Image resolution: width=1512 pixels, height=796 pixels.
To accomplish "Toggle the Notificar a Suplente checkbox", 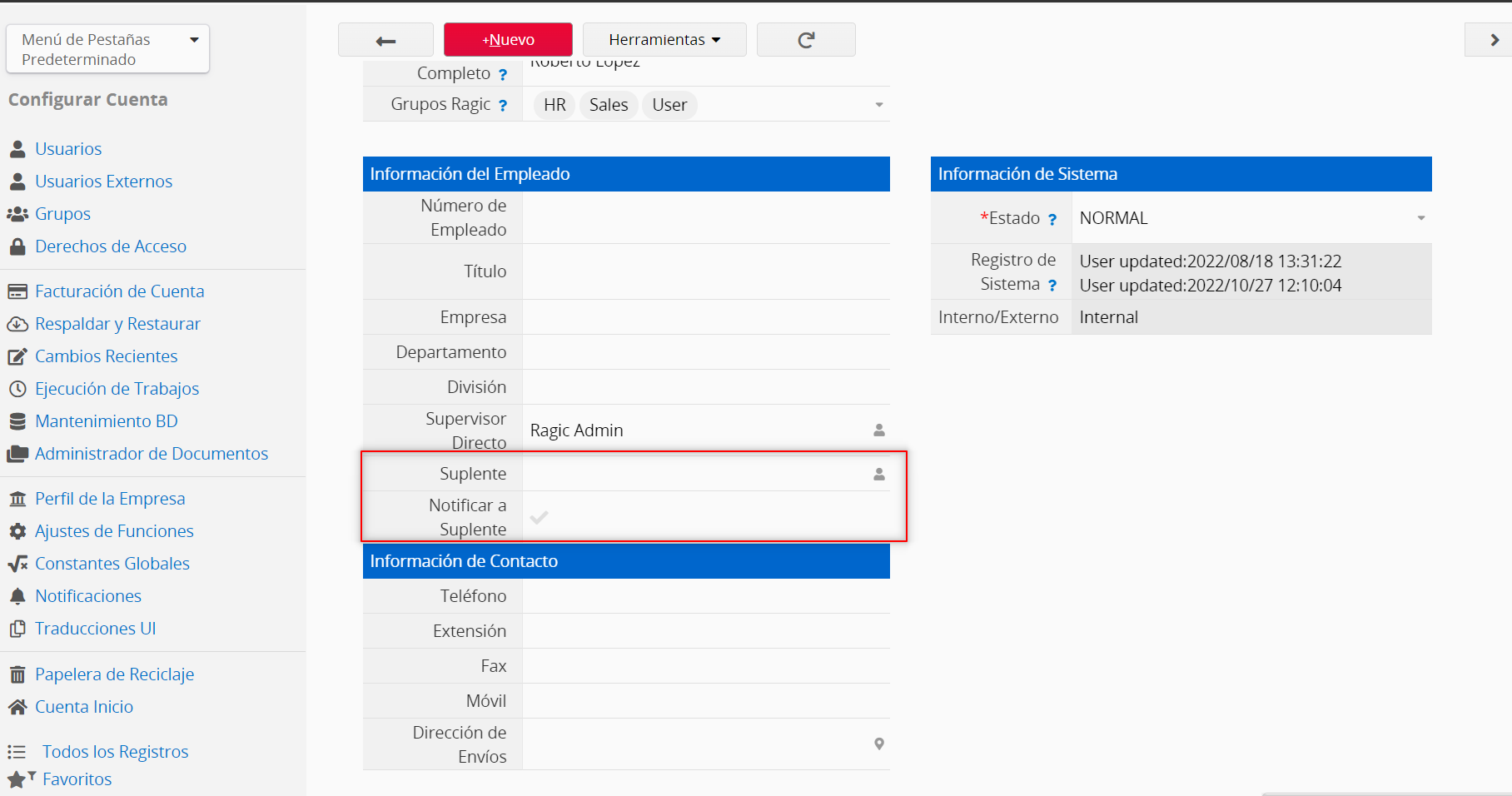I will click(540, 517).
